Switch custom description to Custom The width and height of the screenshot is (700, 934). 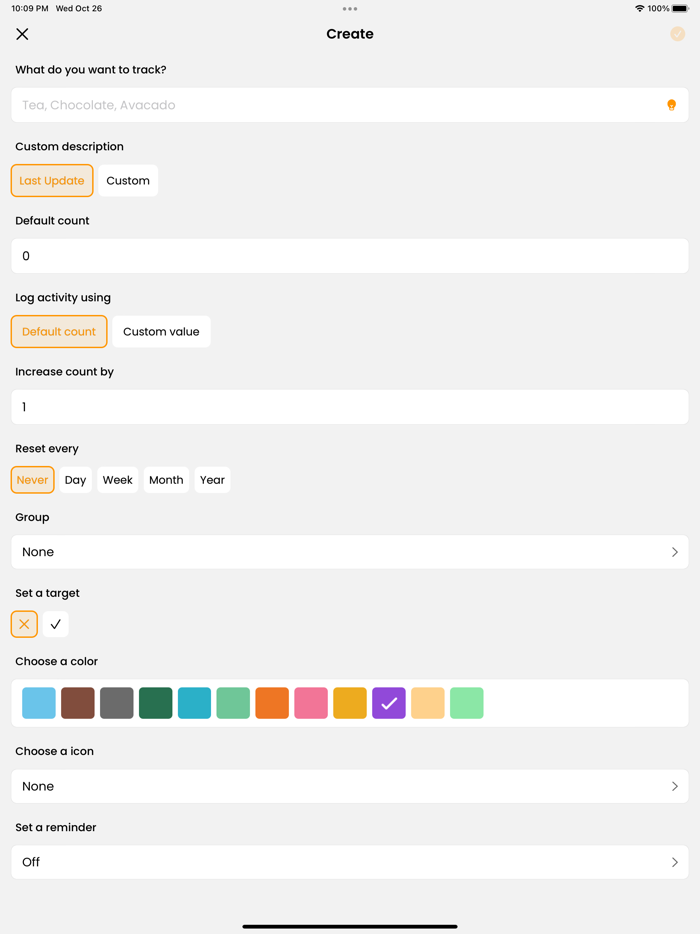pos(128,180)
